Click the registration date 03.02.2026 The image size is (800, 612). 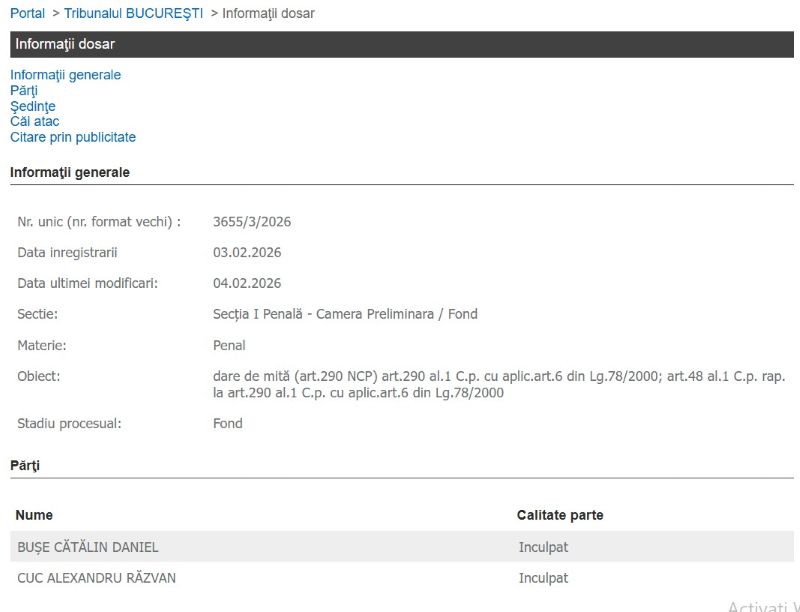[247, 252]
